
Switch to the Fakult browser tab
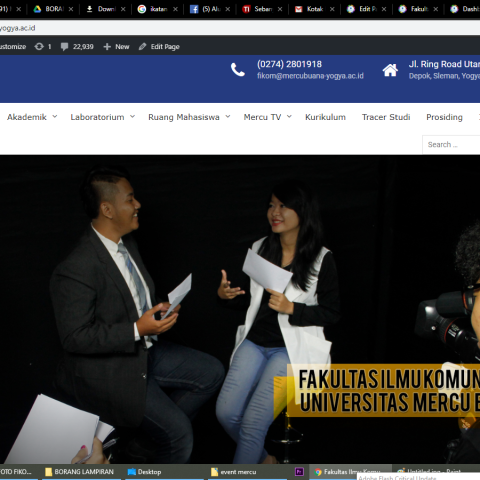pyautogui.click(x=417, y=9)
